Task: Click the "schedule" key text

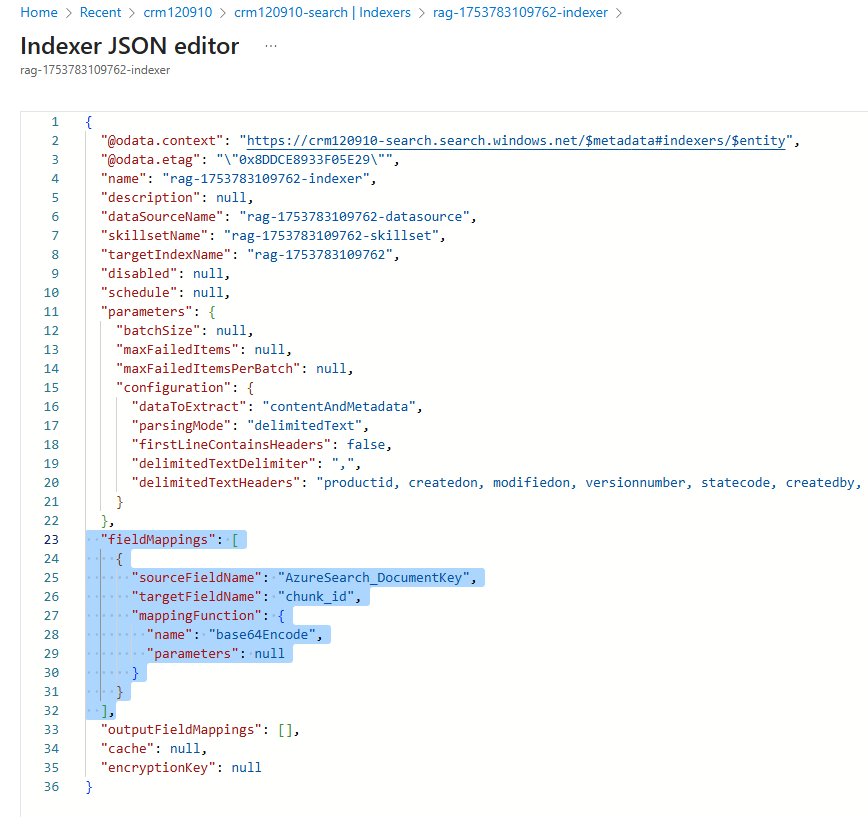Action: [138, 292]
